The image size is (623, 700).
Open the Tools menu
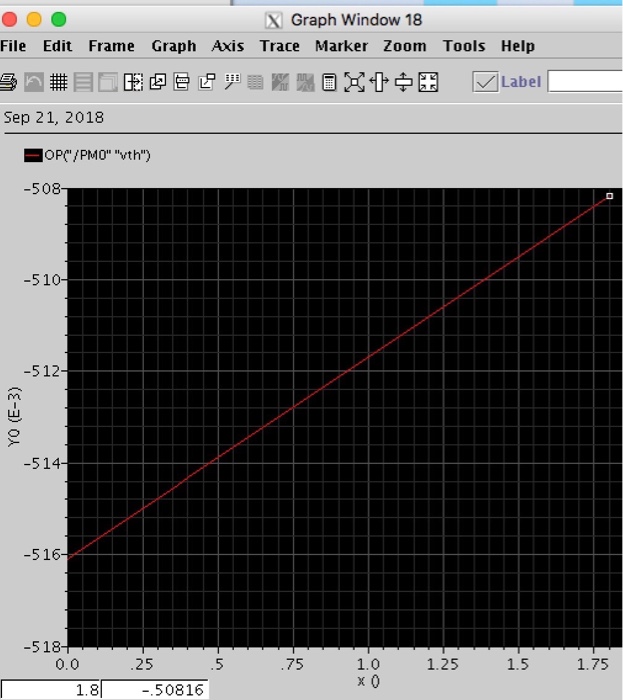(x=464, y=46)
